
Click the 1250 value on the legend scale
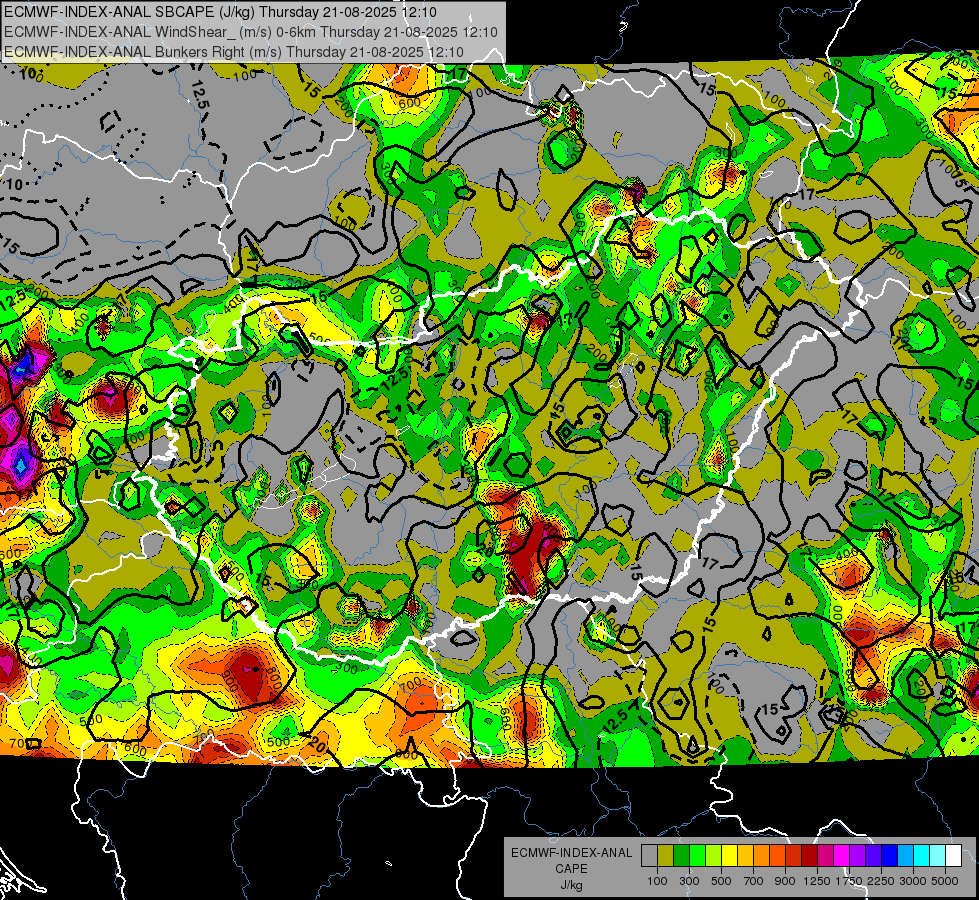click(817, 881)
